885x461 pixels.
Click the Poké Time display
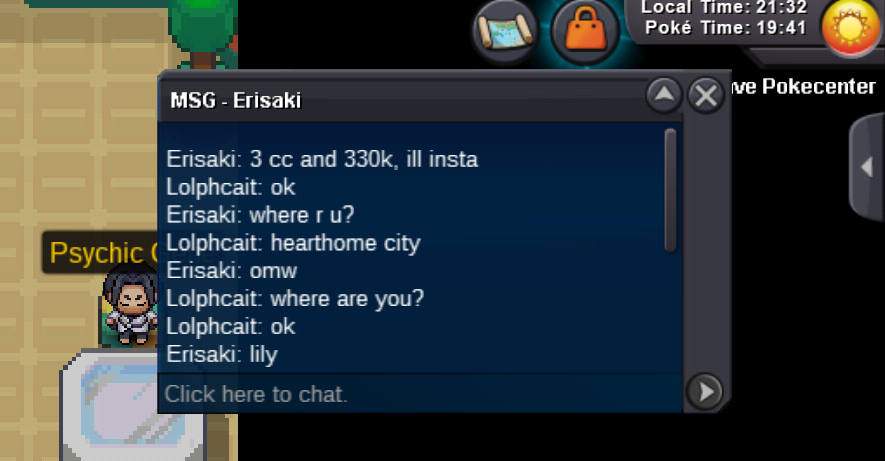pos(725,27)
